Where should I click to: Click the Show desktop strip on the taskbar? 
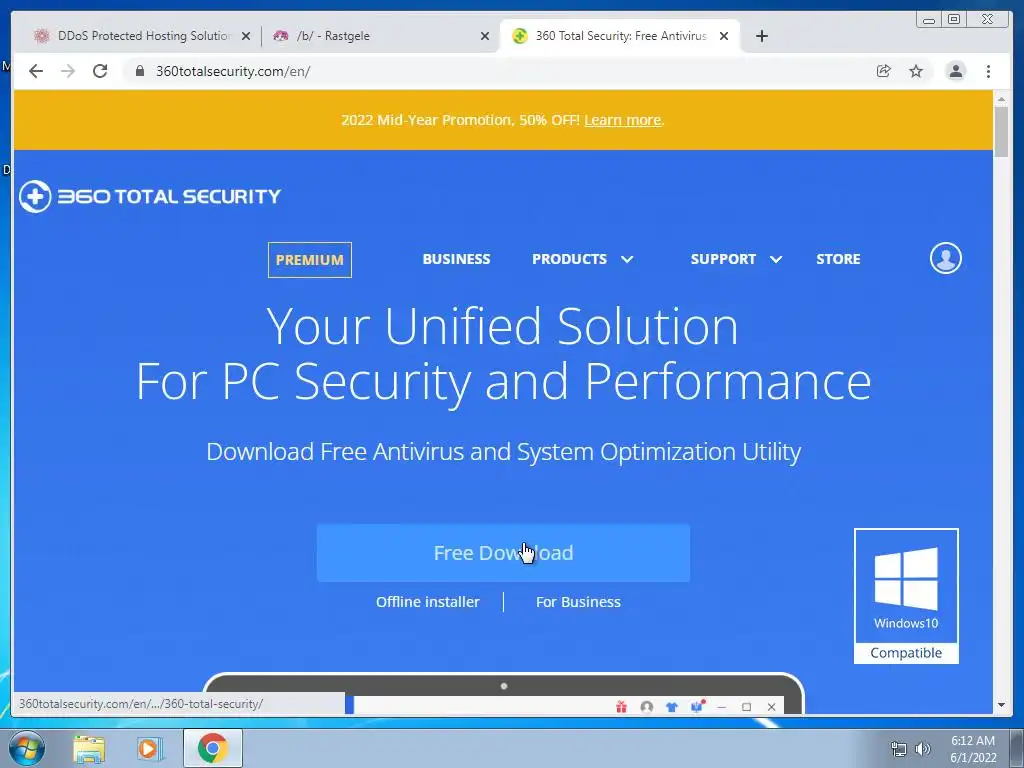click(1017, 748)
